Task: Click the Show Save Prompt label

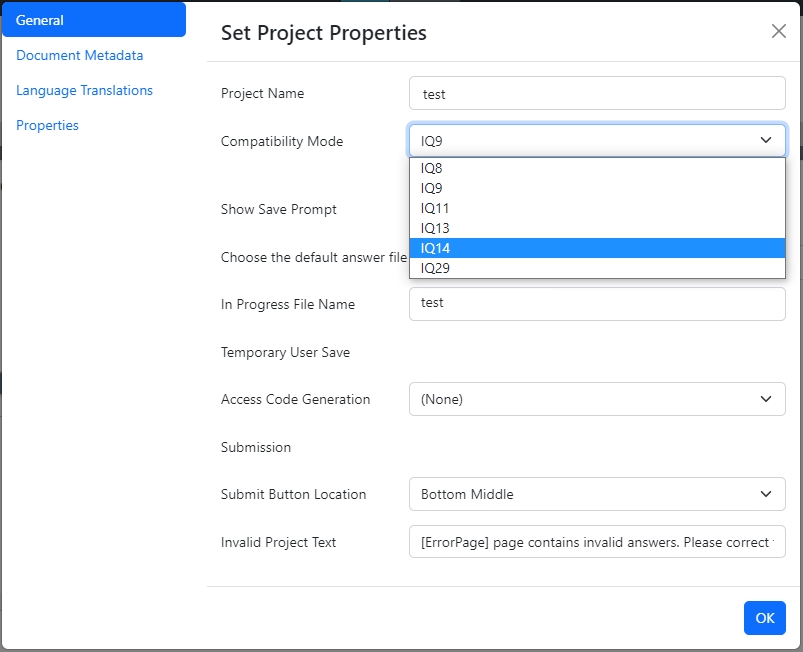Action: click(279, 209)
